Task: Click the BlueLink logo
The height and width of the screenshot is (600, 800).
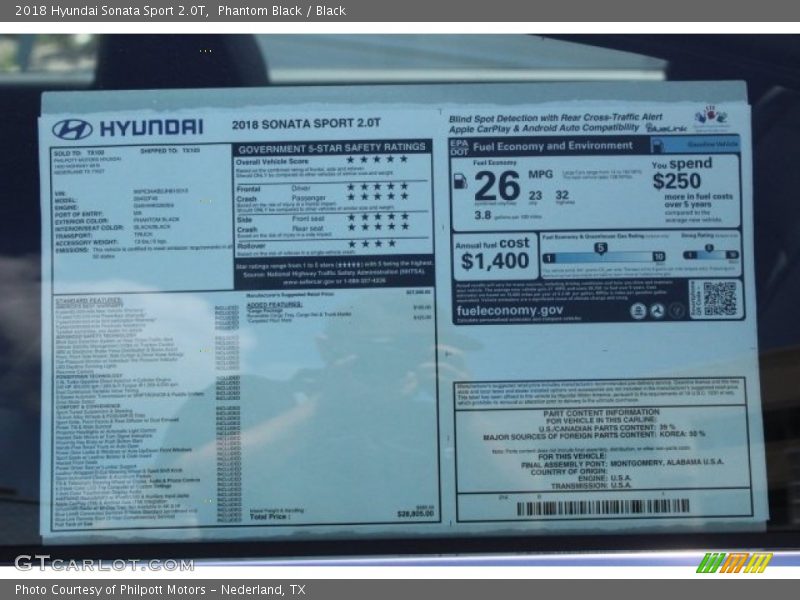Action: pos(666,128)
